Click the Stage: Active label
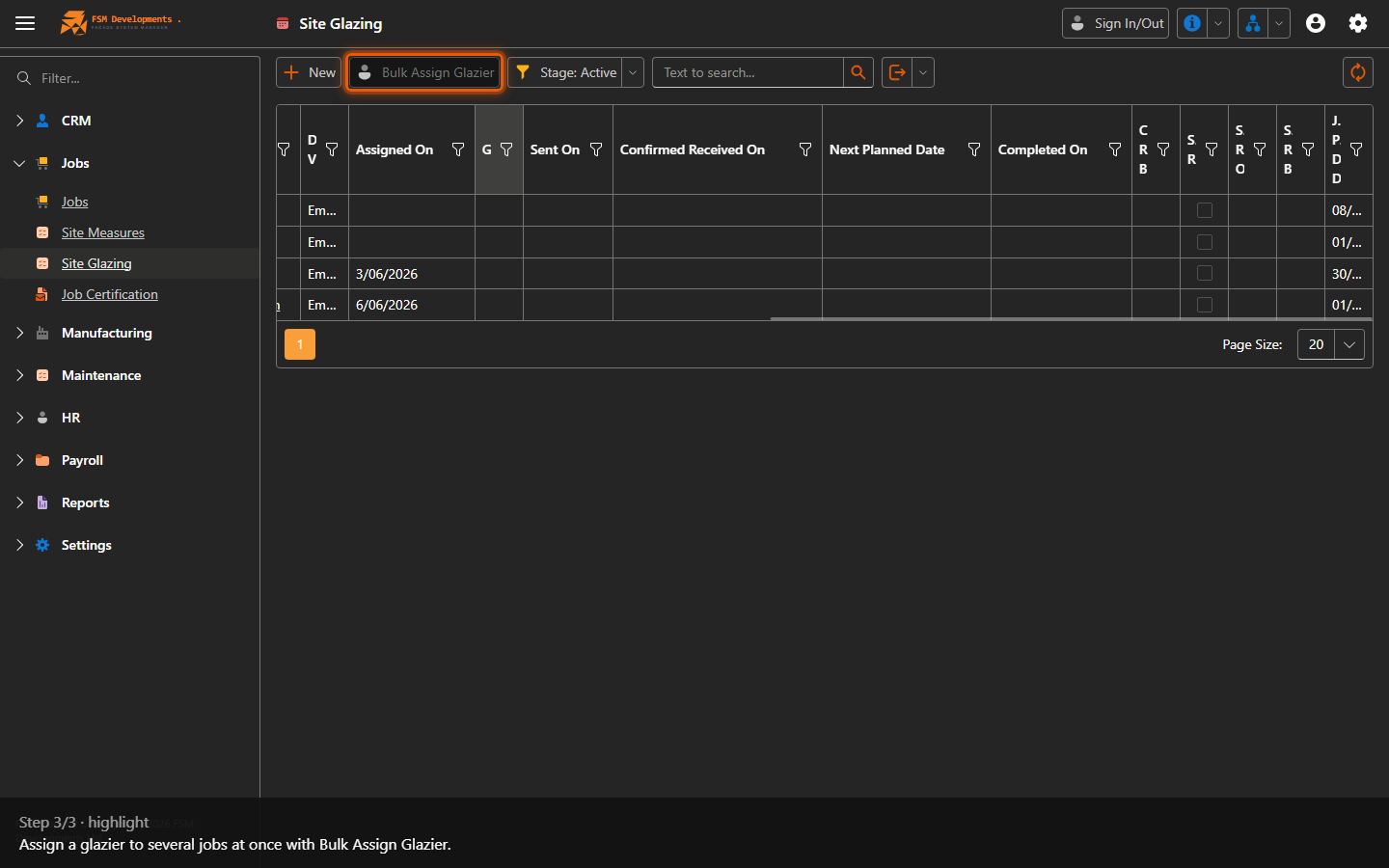 tap(578, 72)
